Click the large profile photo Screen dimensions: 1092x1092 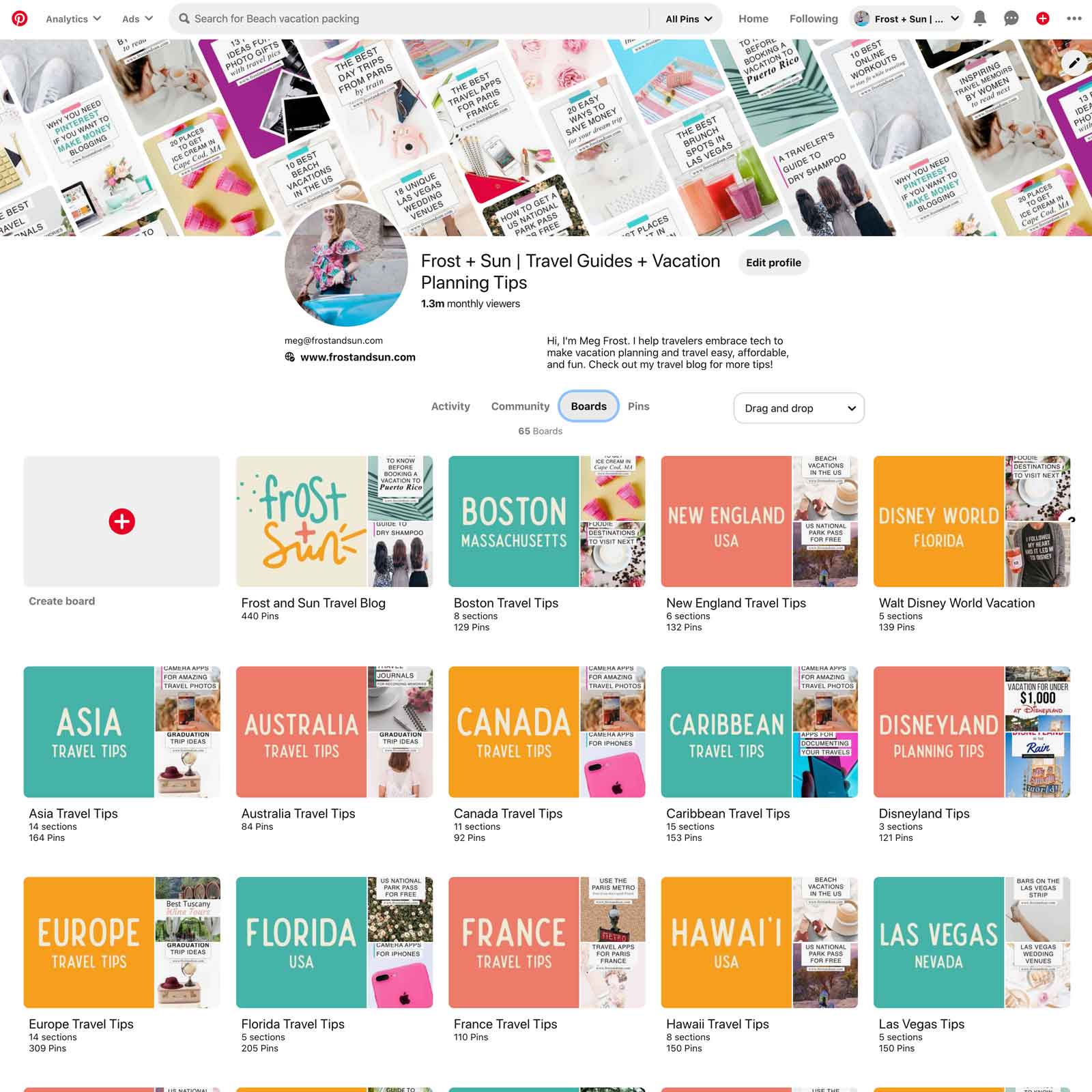tap(346, 265)
